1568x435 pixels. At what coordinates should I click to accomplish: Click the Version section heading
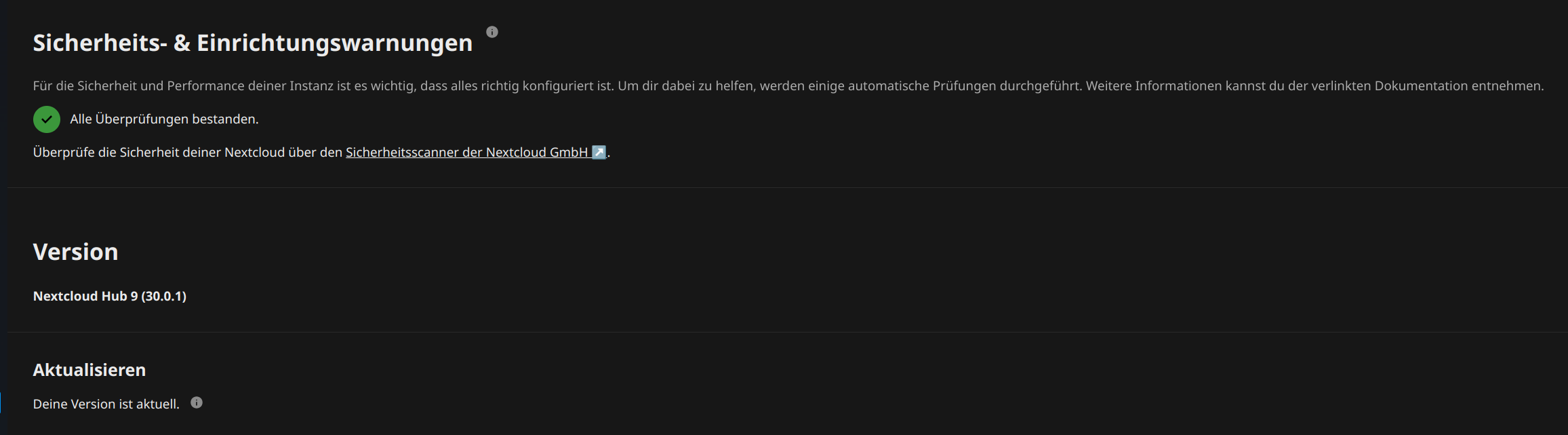(76, 252)
